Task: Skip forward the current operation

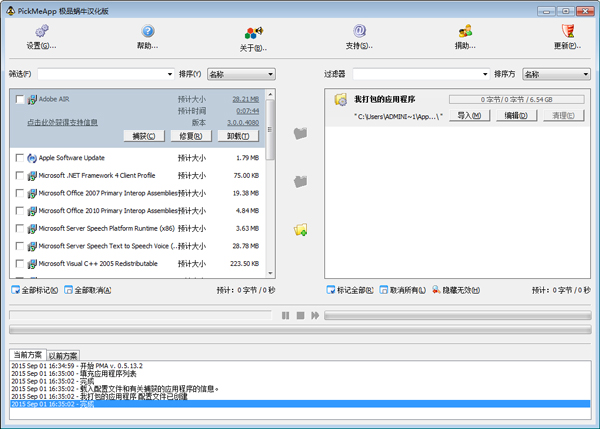Action: point(315,315)
